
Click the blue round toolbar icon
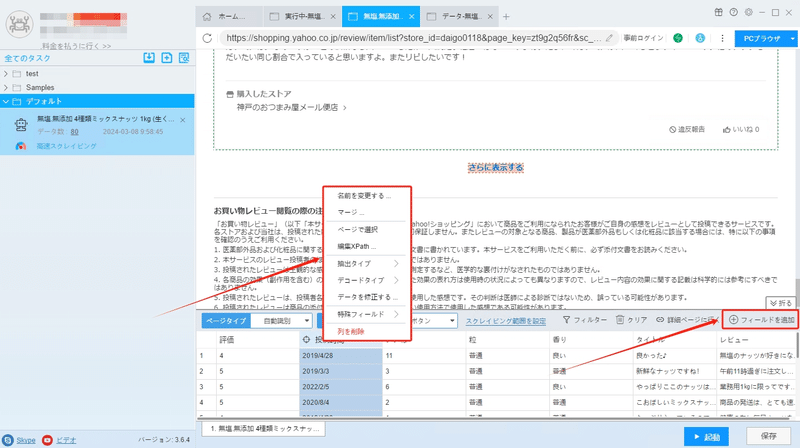tap(701, 38)
